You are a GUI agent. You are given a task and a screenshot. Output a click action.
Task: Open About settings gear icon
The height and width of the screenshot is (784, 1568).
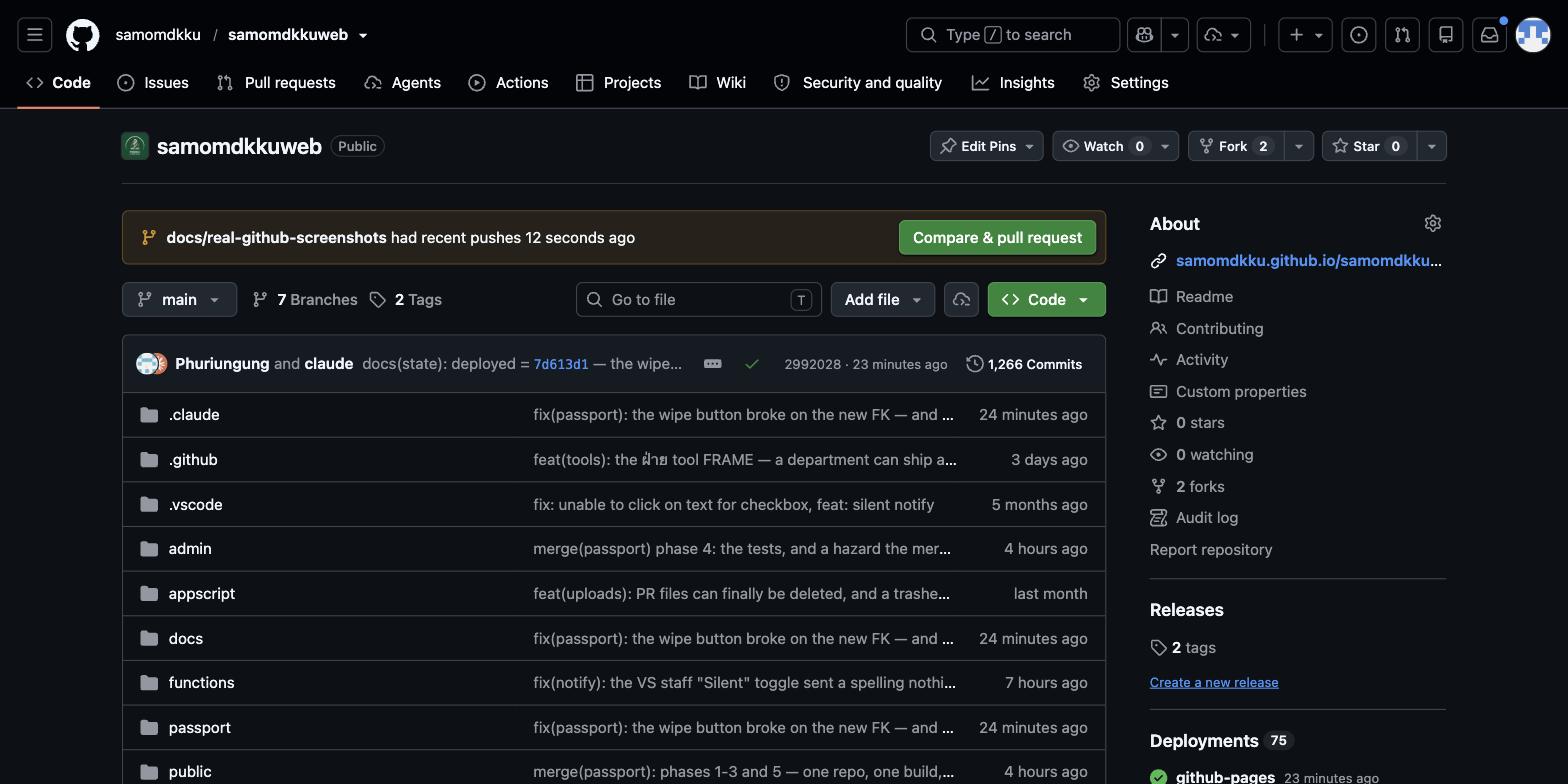(1433, 223)
